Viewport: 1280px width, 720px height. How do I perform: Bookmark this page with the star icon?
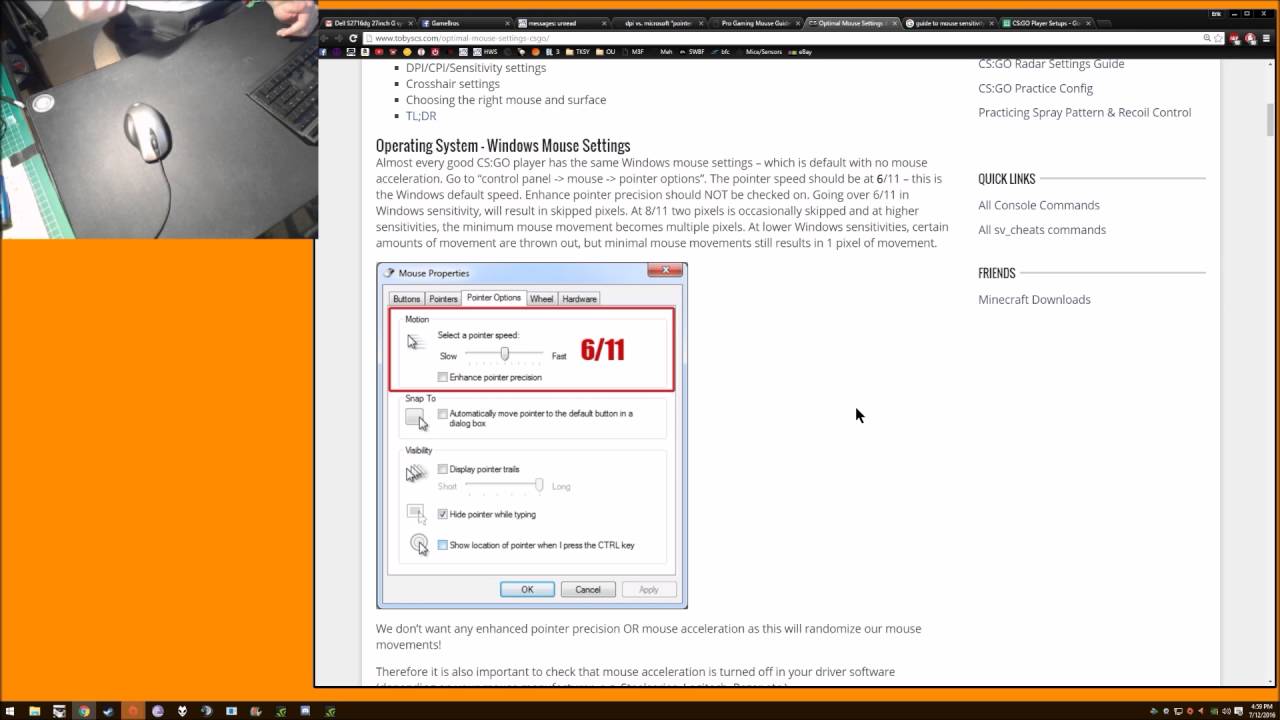click(1218, 38)
